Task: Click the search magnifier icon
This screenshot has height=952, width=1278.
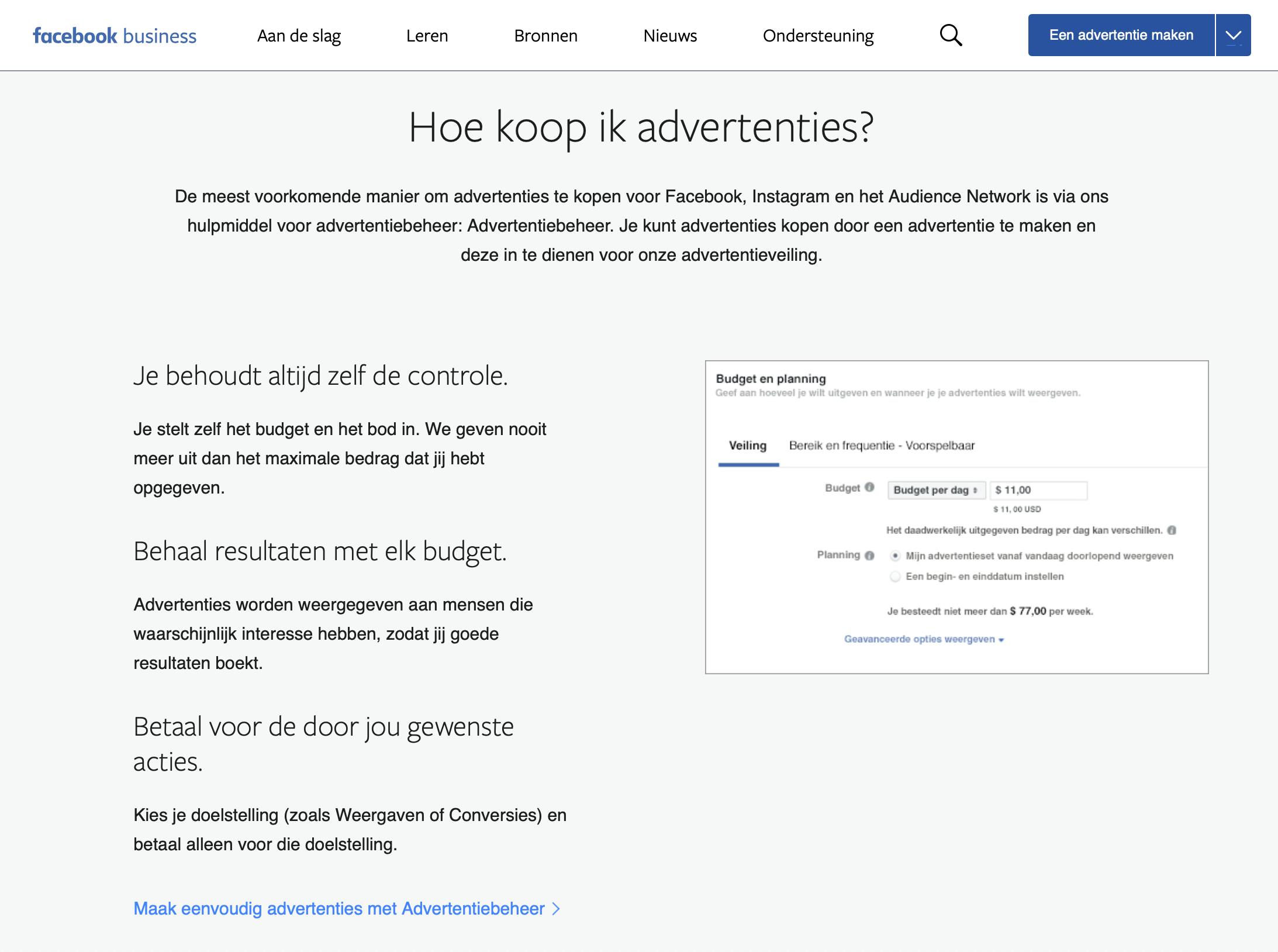Action: pos(951,36)
